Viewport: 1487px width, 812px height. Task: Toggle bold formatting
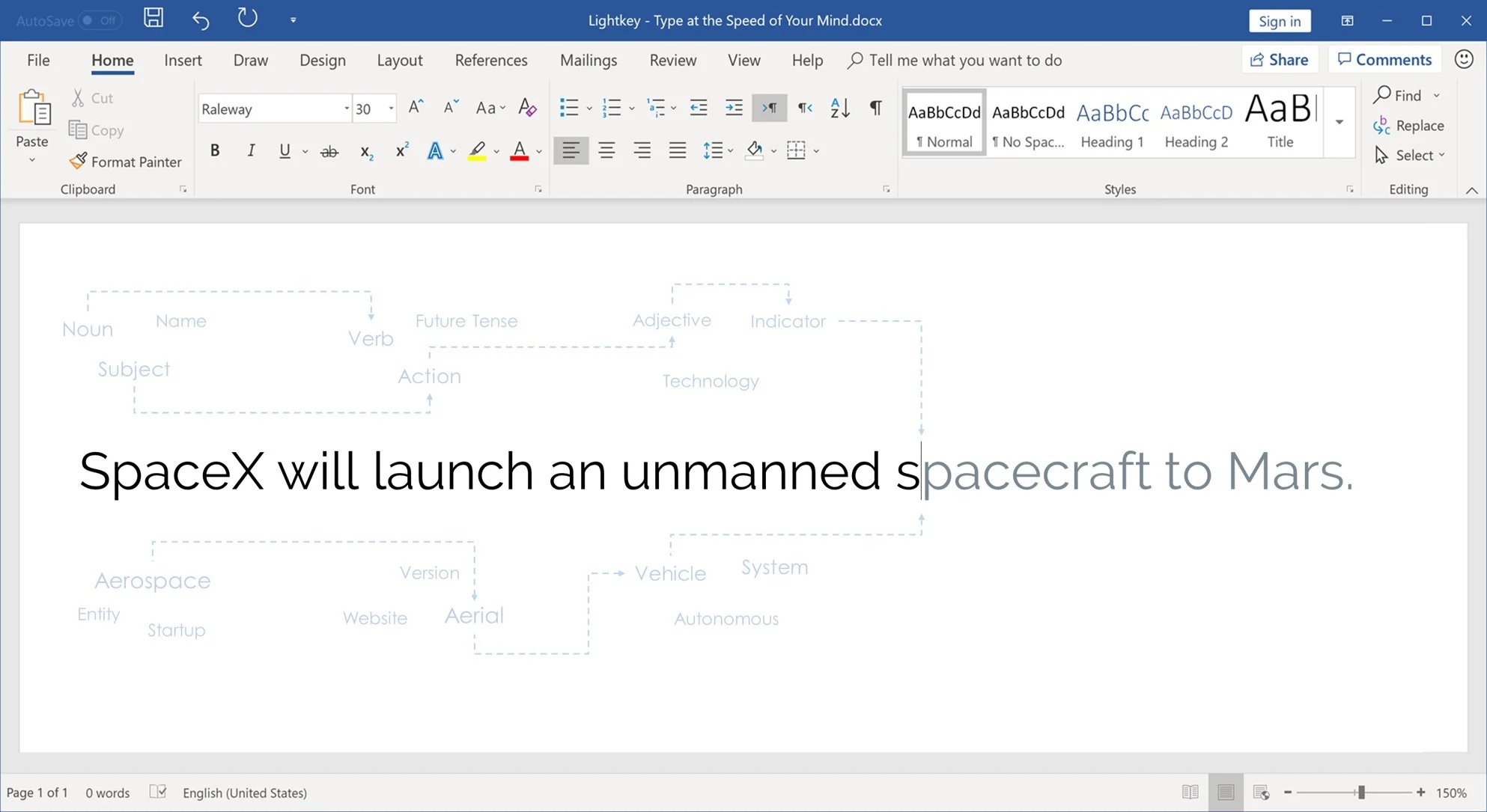click(x=215, y=150)
